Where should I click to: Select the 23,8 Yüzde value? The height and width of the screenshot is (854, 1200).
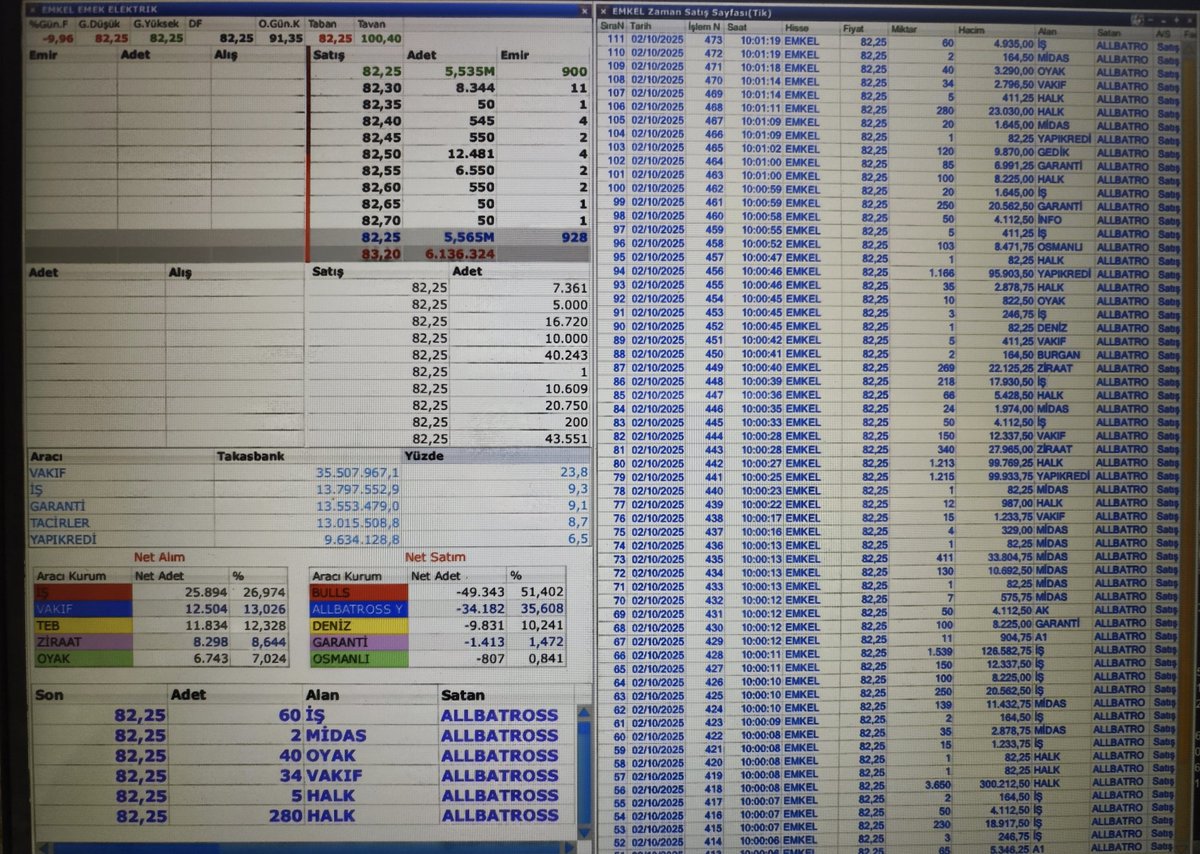tap(575, 473)
